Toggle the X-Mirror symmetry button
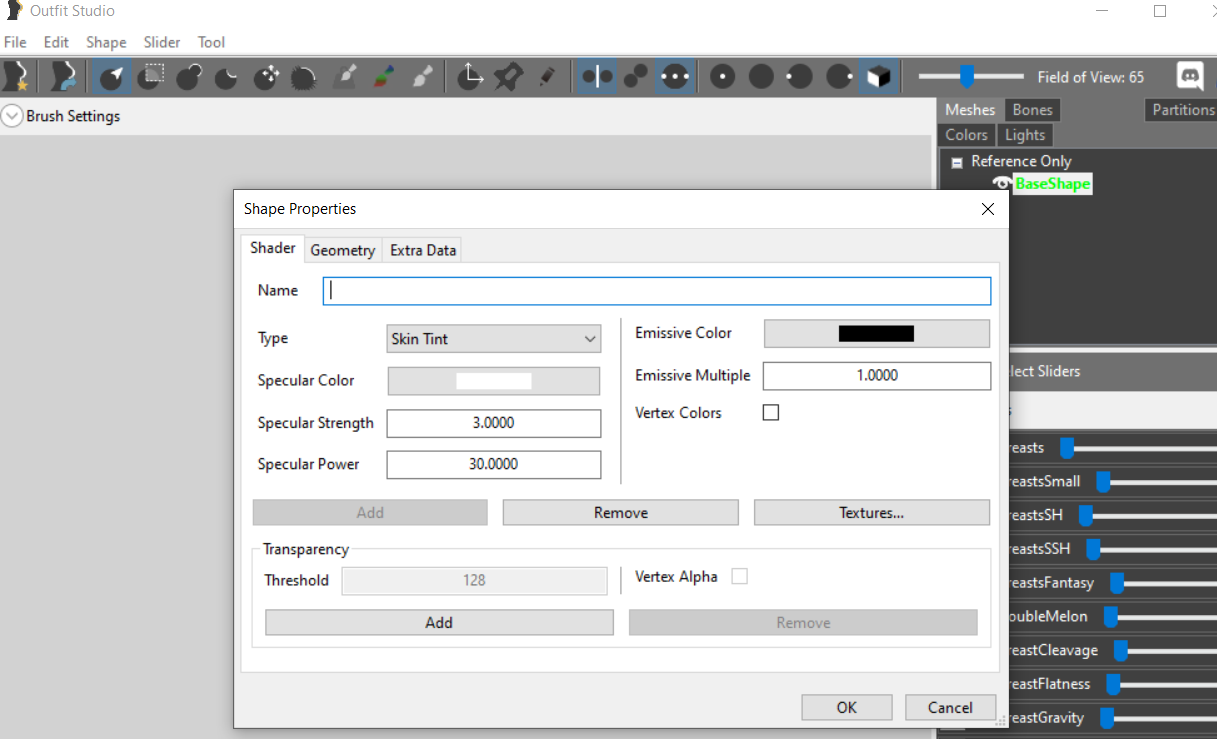Image resolution: width=1217 pixels, height=739 pixels. 597,77
